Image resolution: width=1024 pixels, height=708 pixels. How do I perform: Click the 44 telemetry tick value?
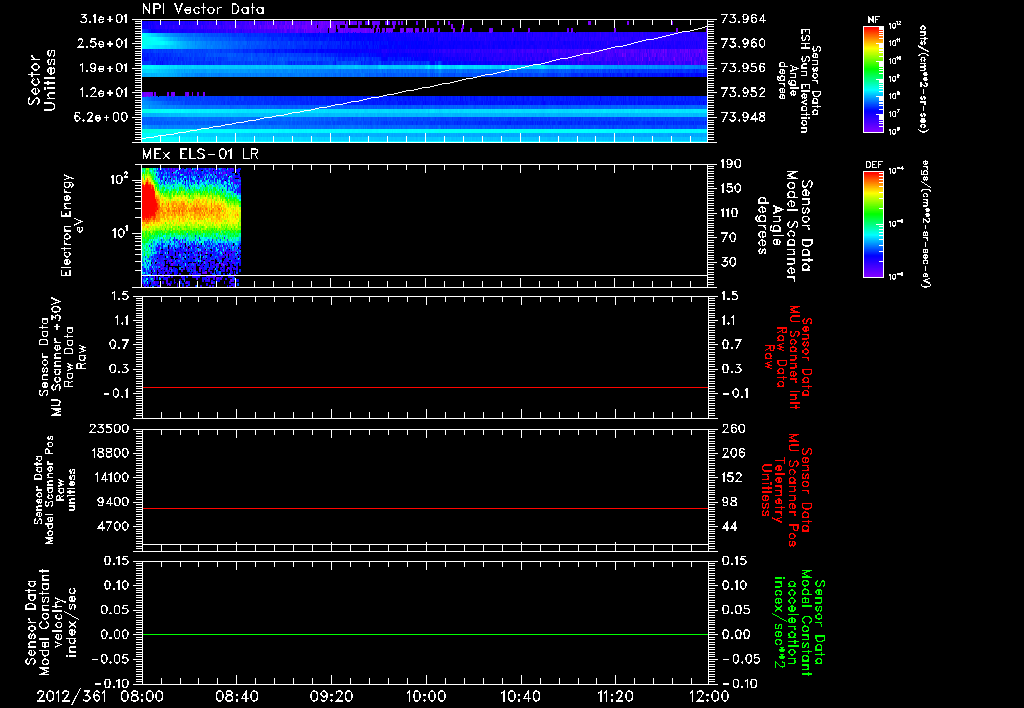(729, 526)
